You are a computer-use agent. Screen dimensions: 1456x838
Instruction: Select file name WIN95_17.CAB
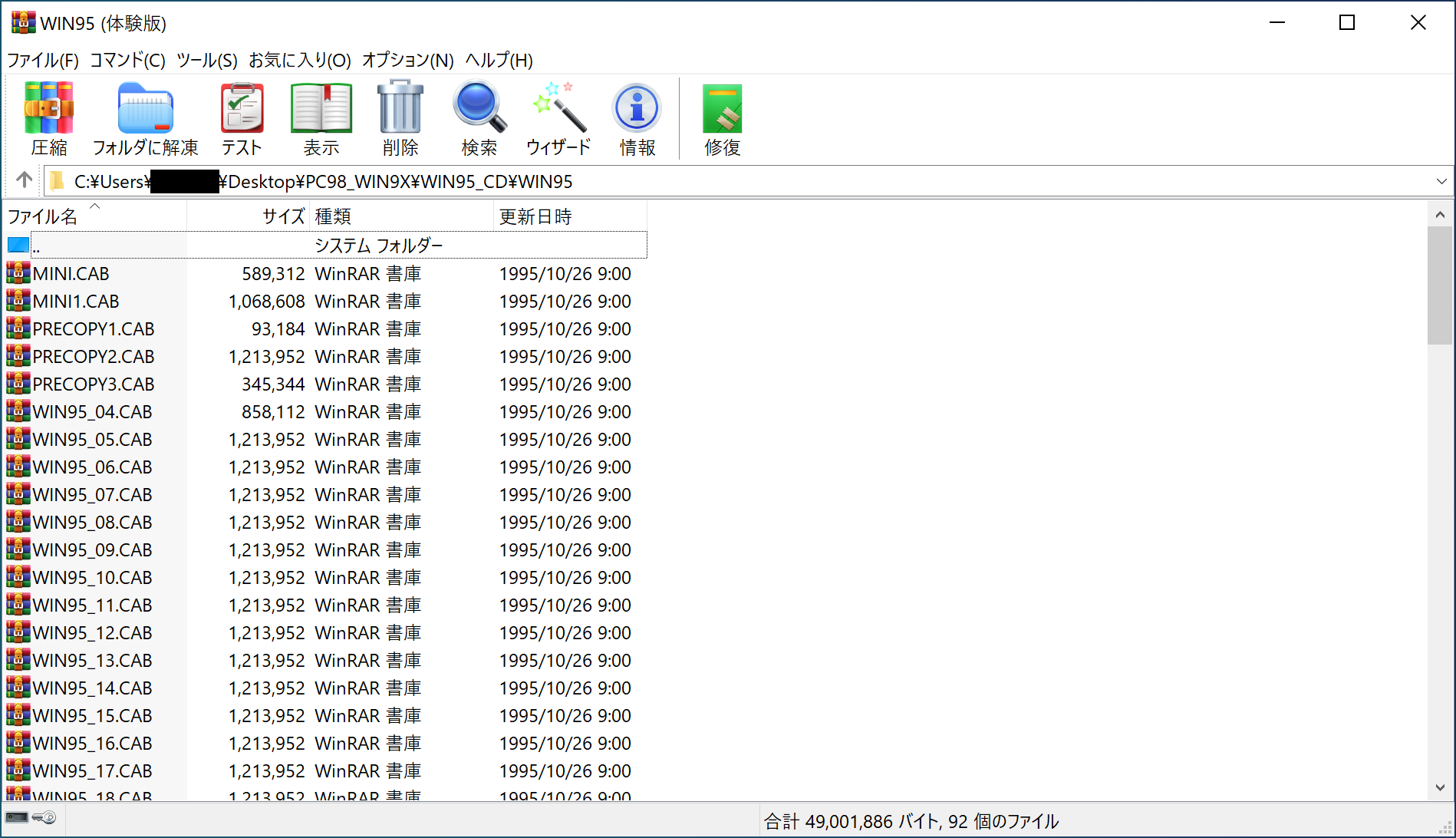click(x=92, y=770)
